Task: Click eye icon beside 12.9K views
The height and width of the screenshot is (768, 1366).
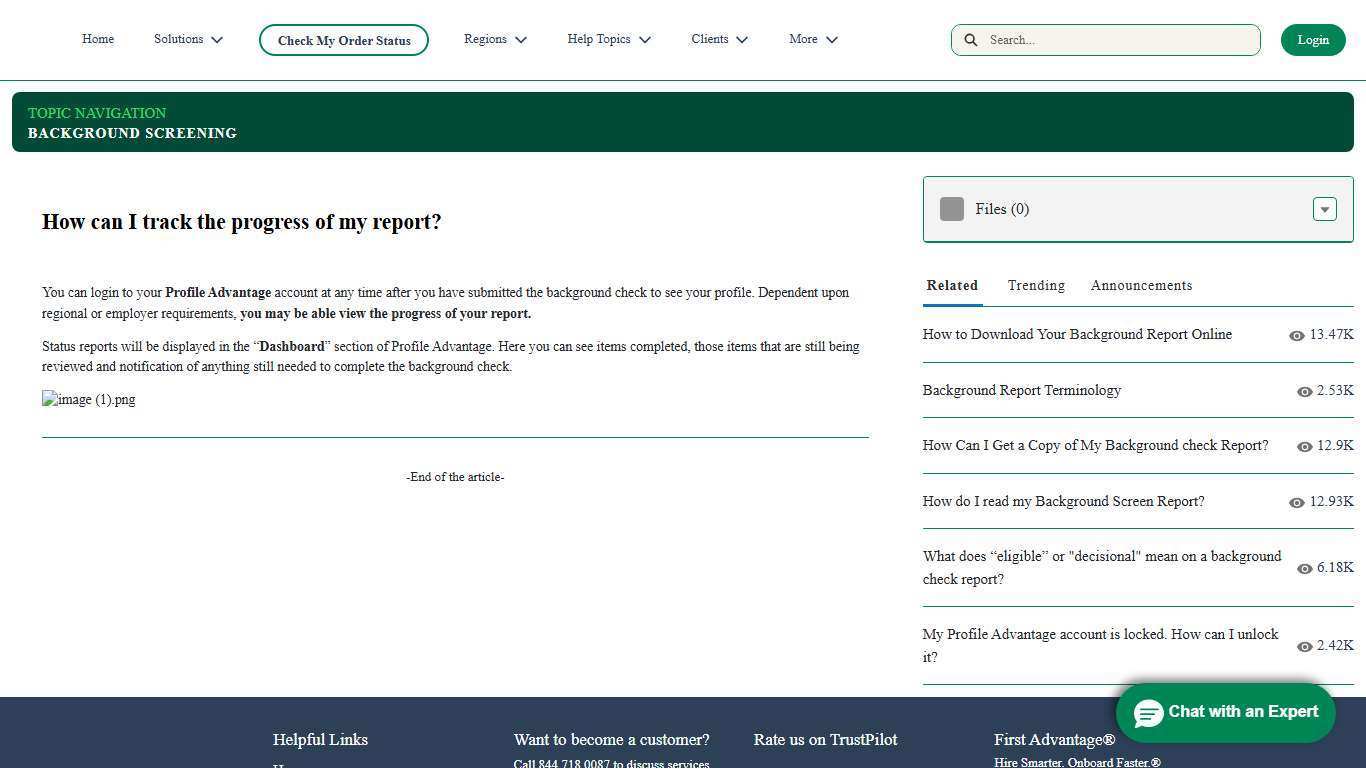Action: (x=1304, y=447)
